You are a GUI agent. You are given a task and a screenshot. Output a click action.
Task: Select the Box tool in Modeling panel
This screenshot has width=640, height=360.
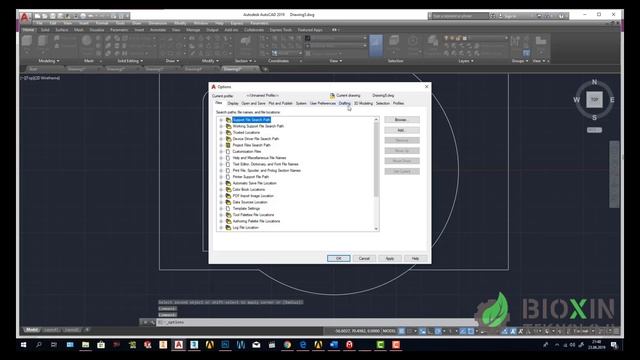[x=27, y=41]
